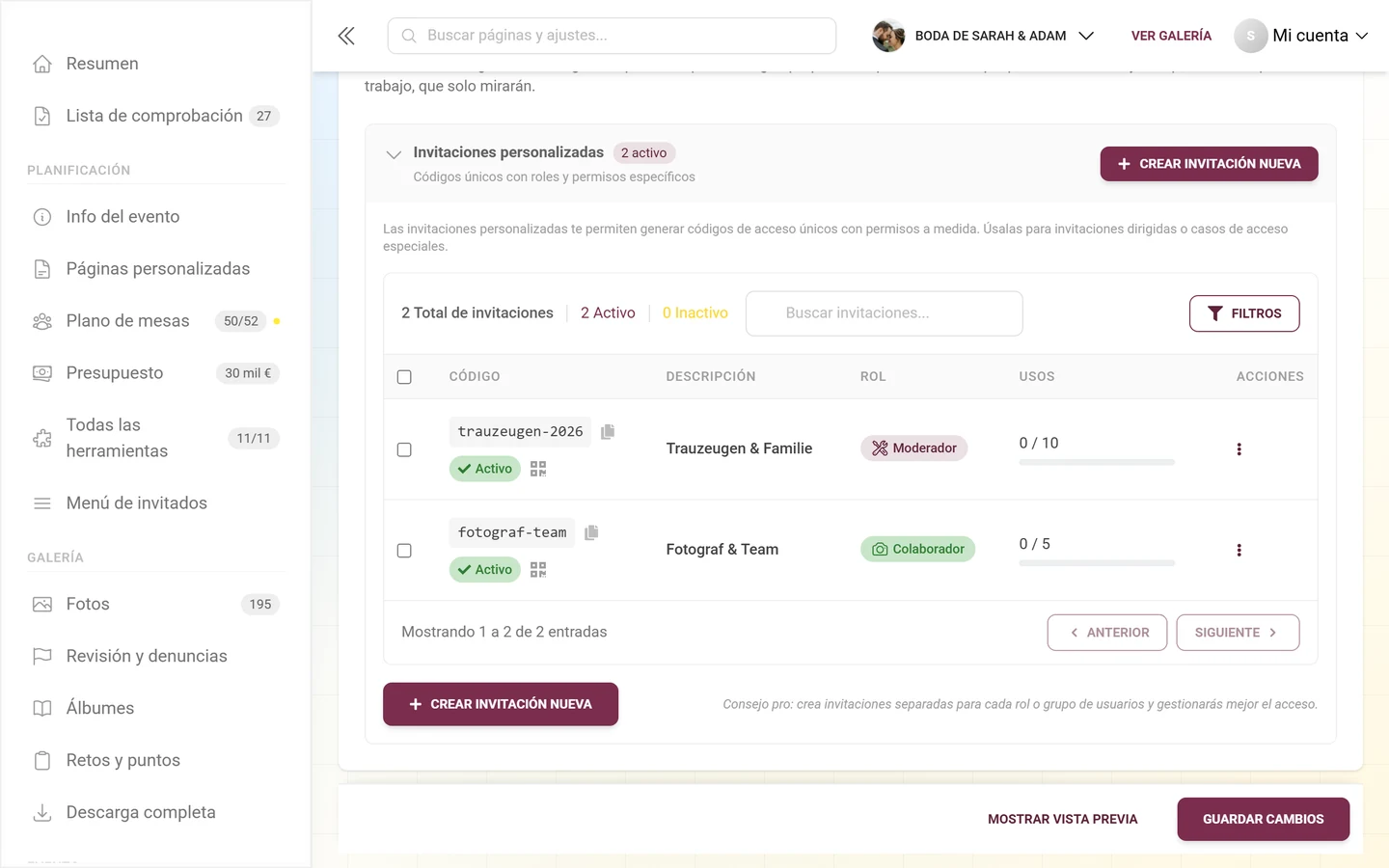Select all invitations with header checkbox

point(404,377)
